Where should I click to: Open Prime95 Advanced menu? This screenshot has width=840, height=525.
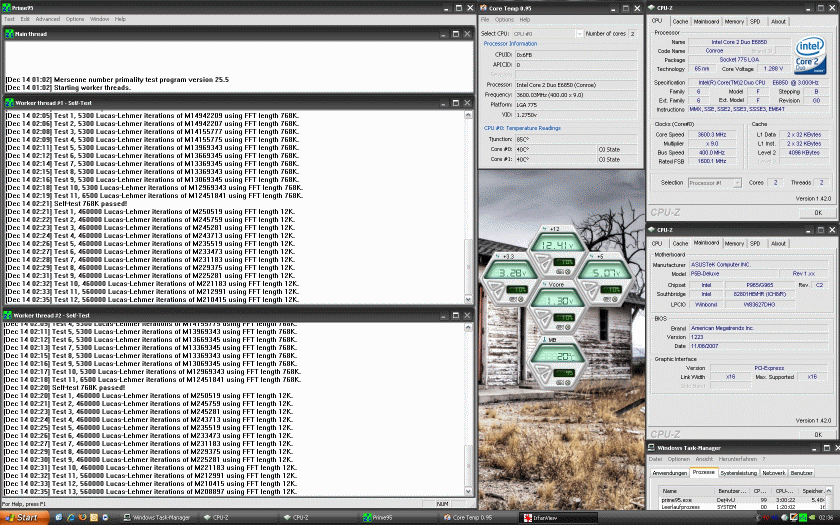coord(48,19)
